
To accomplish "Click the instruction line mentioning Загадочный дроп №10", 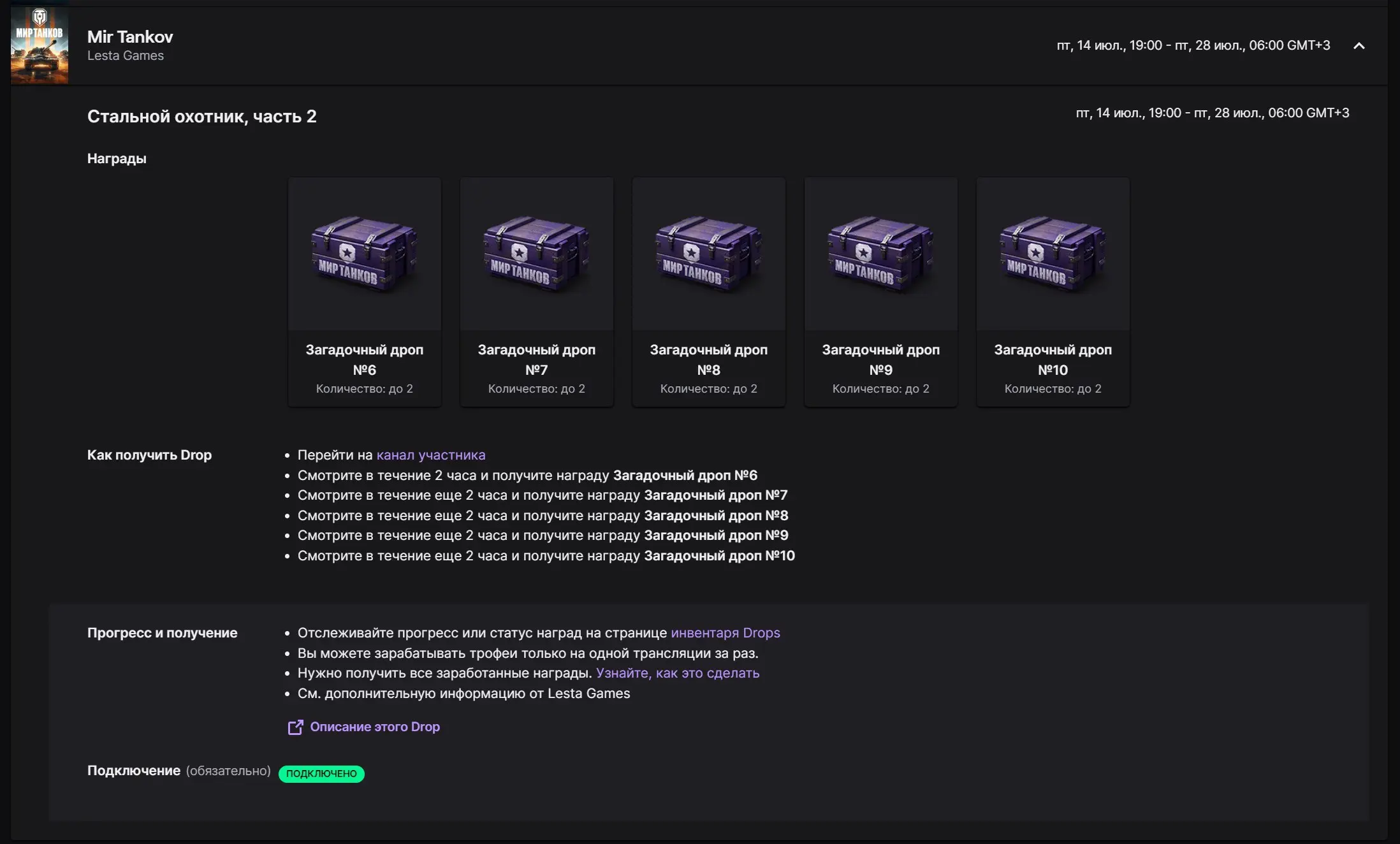I will click(546, 556).
